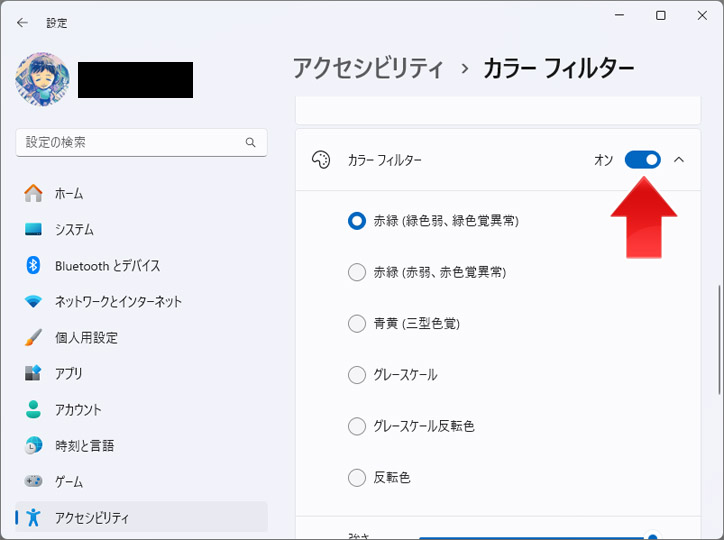This screenshot has width=724, height=540.
Task: Click the カラー フィルター page title
Action: point(558,68)
